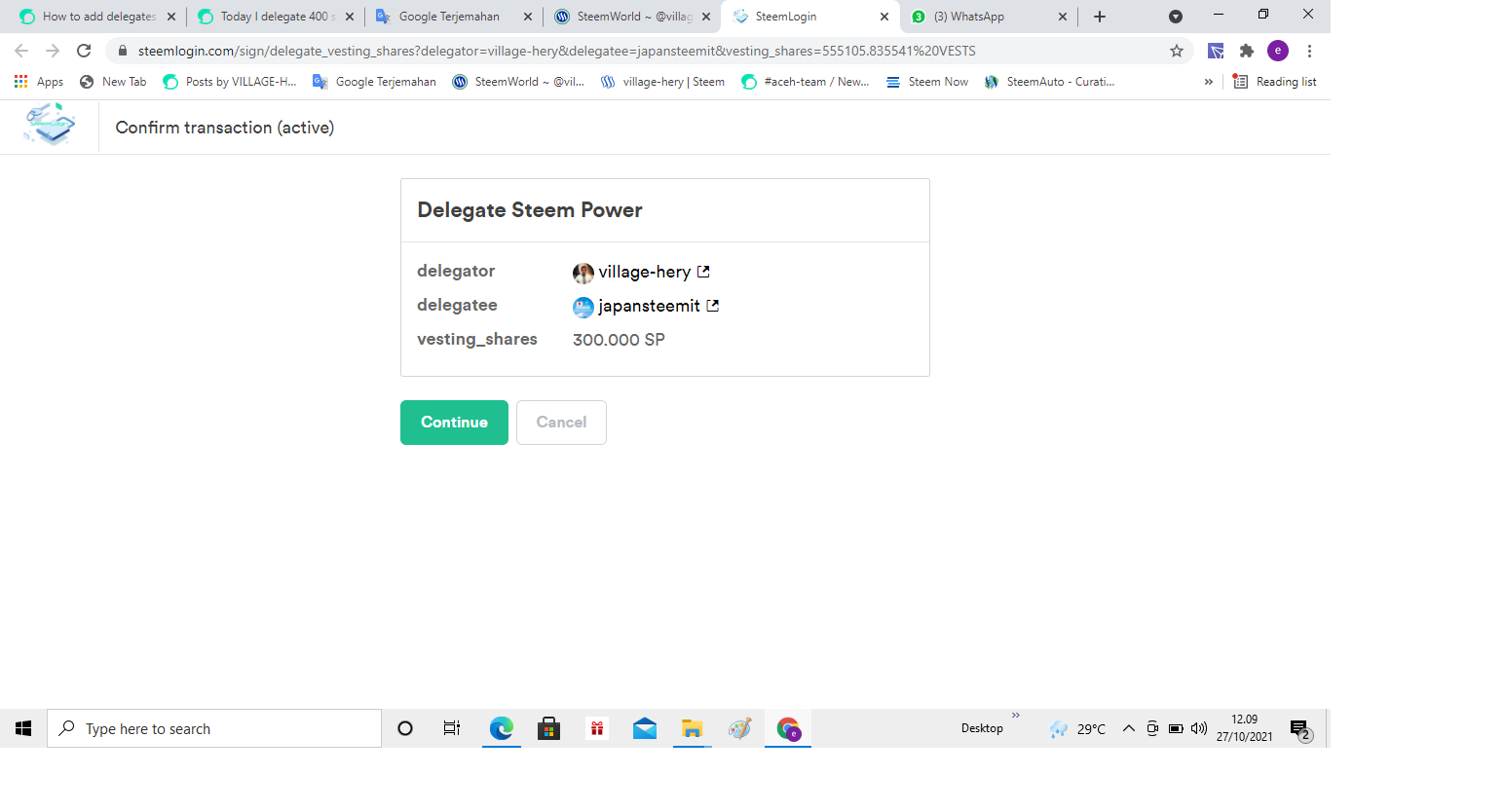Open the SteemAuto - Curati... bookmark

[1049, 82]
